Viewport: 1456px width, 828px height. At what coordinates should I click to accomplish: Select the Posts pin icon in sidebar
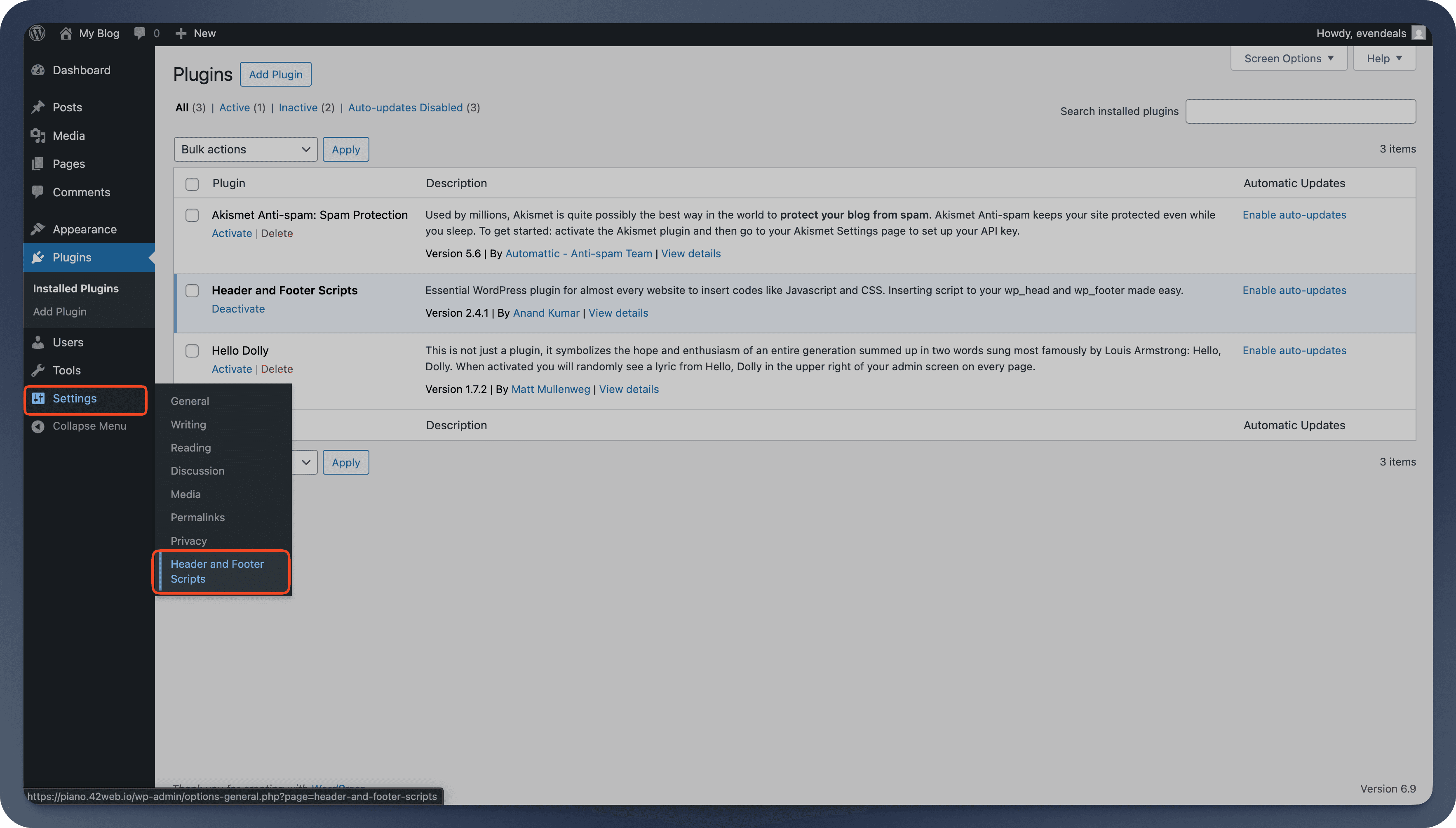[38, 107]
